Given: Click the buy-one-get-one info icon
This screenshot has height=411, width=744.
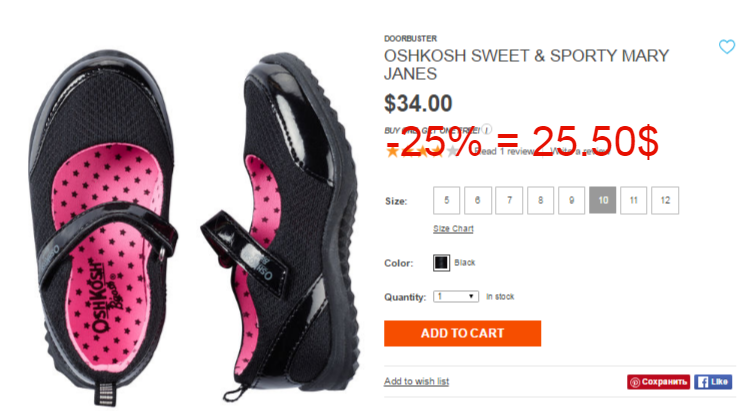Looking at the screenshot, I should coord(486,129).
